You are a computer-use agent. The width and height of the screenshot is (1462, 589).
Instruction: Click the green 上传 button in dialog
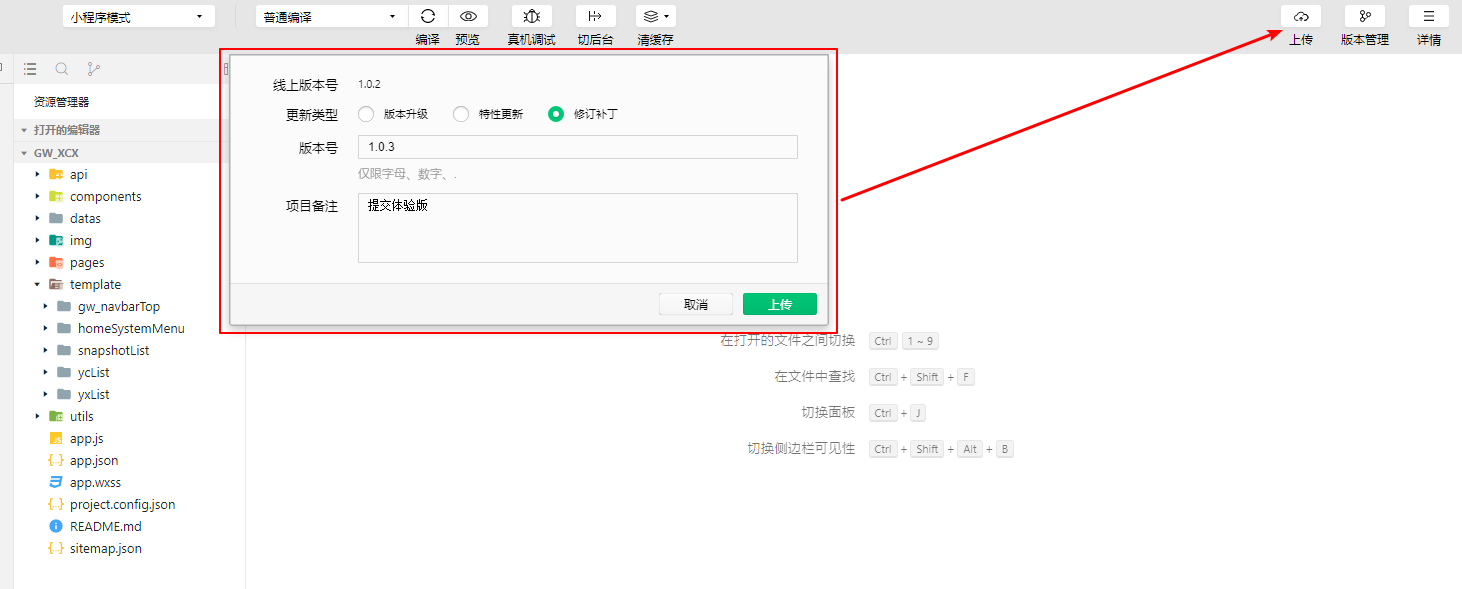coord(780,304)
